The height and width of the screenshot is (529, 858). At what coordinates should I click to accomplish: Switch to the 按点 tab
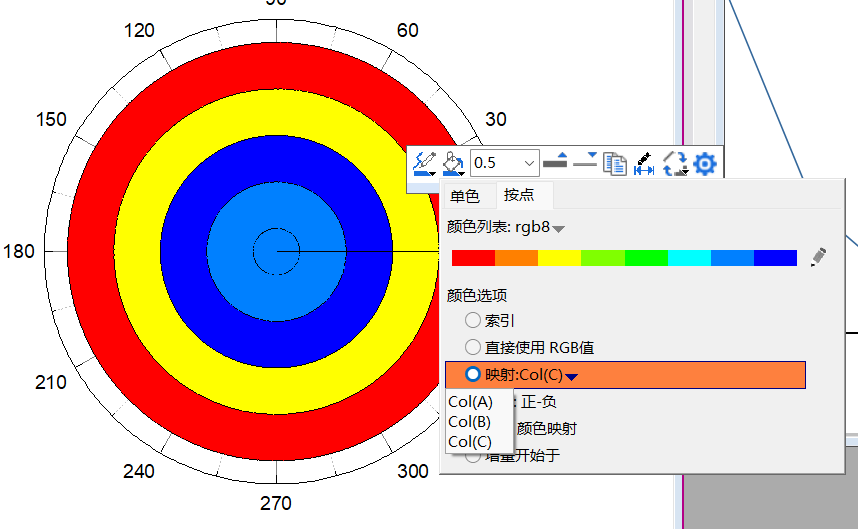click(x=518, y=196)
